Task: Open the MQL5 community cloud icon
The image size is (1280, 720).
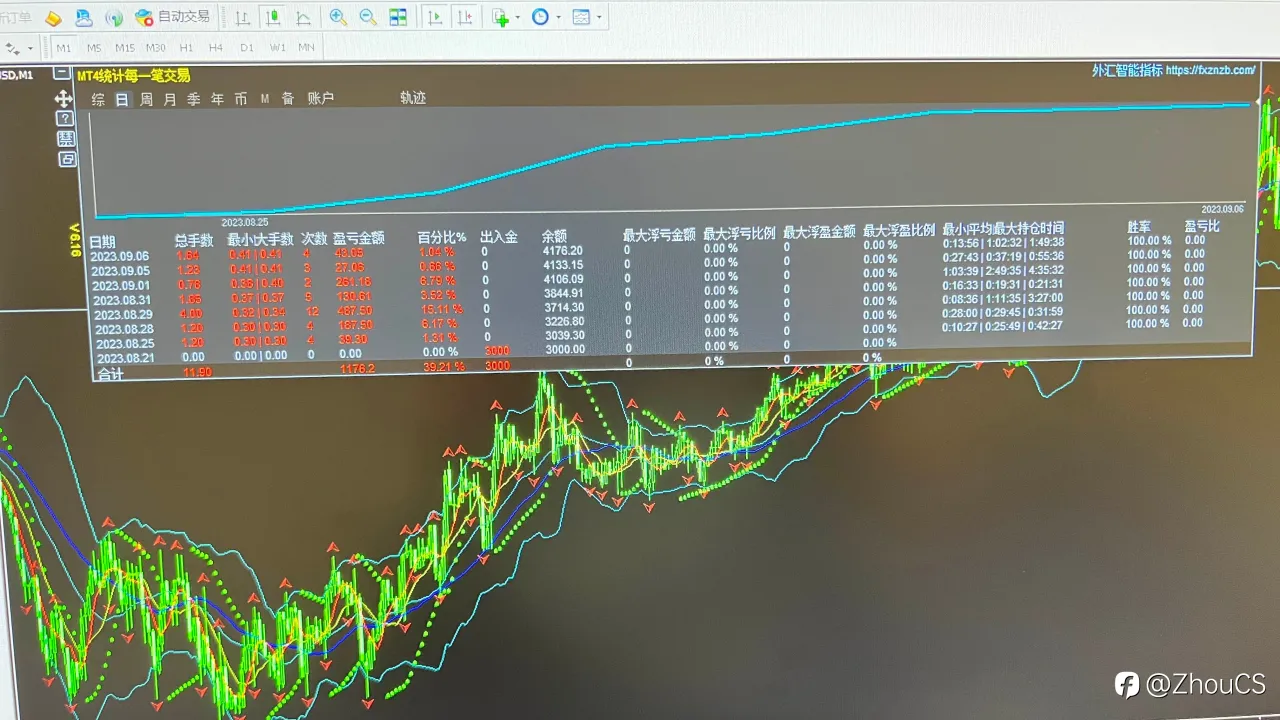Action: [84, 18]
